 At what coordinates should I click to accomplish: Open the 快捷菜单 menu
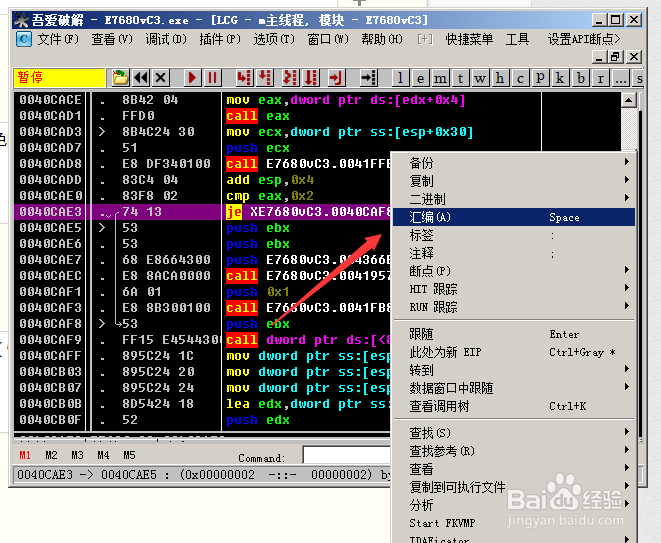[x=469, y=39]
